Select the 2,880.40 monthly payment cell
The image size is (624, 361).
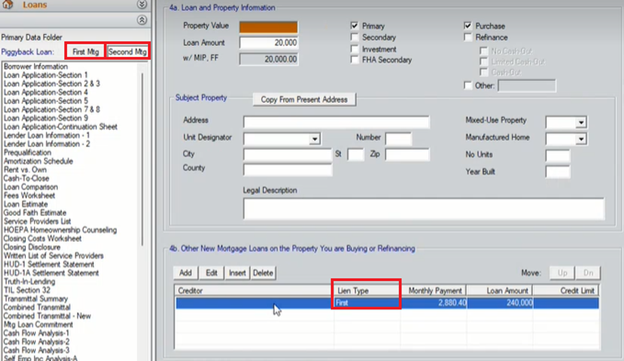434,303
